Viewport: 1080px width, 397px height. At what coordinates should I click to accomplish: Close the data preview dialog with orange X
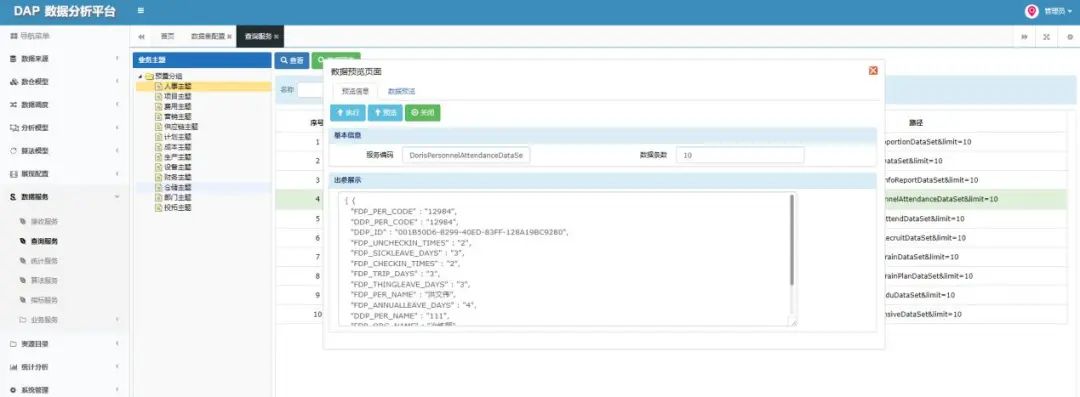[x=873, y=70]
